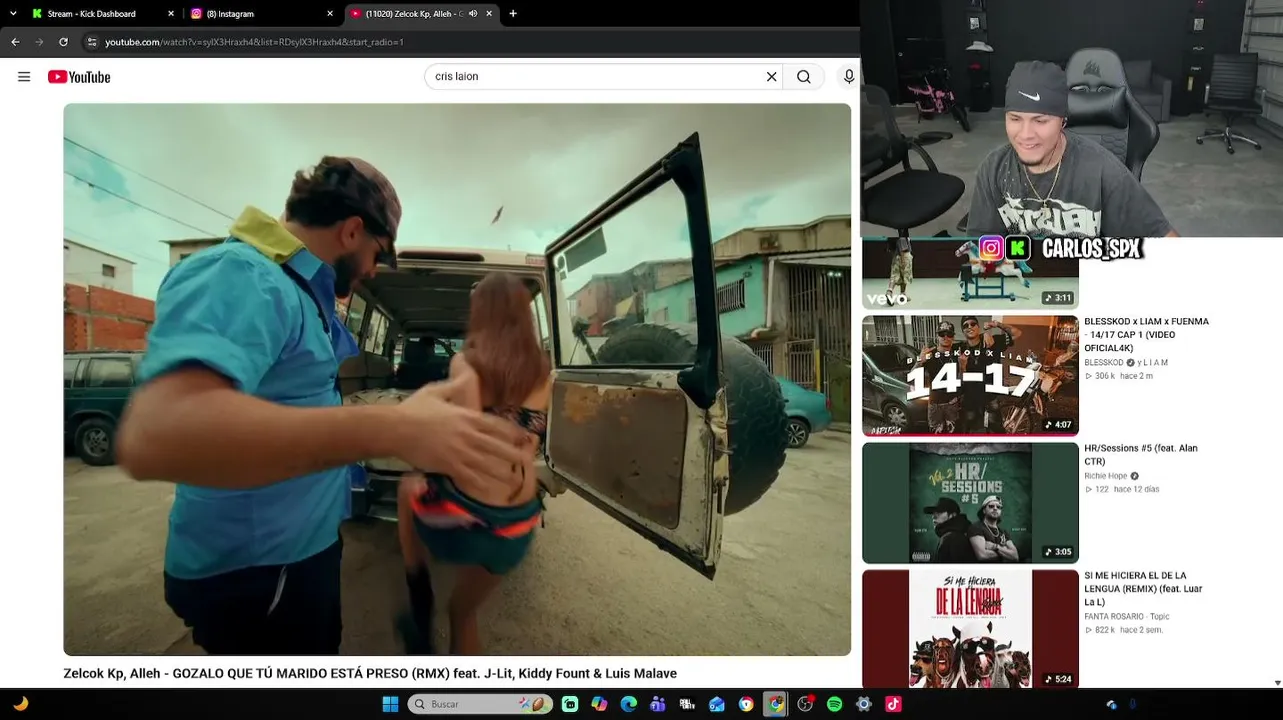The width and height of the screenshot is (1283, 720).
Task: Open the 'De La Lengua' remix thumbnail
Action: 970,628
